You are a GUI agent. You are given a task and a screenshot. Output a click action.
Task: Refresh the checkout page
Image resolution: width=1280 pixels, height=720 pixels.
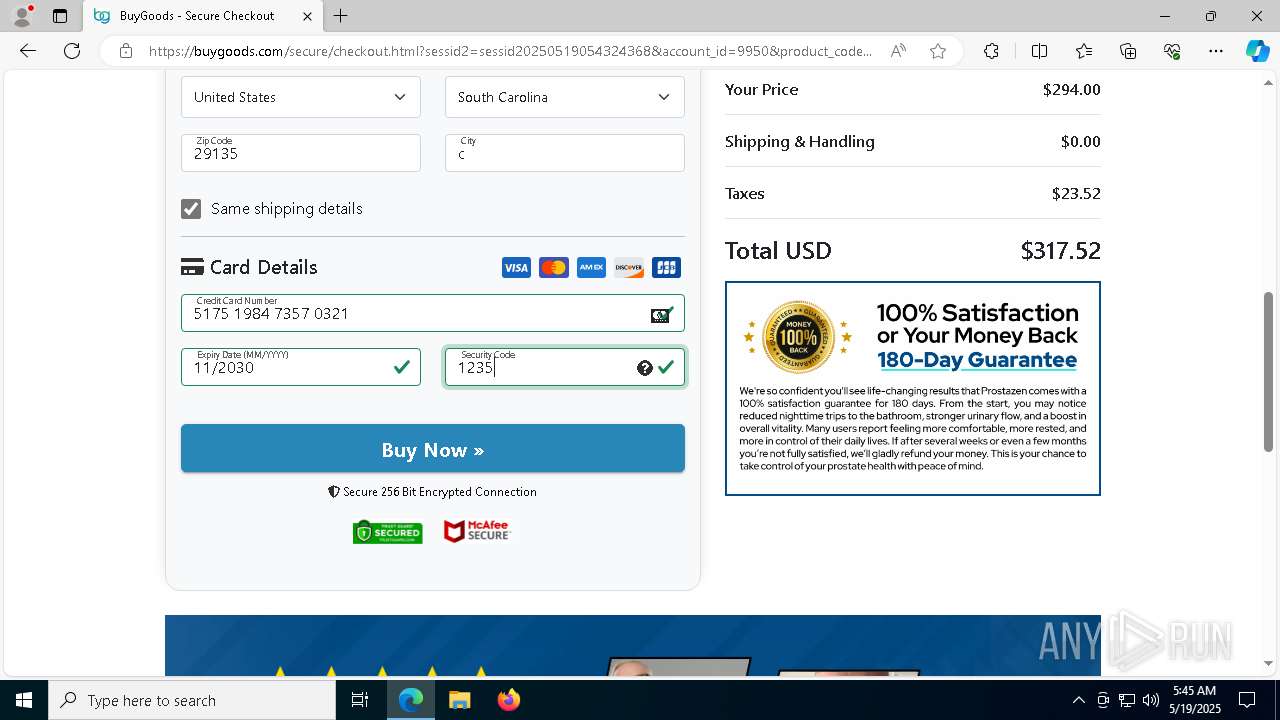[x=72, y=51]
